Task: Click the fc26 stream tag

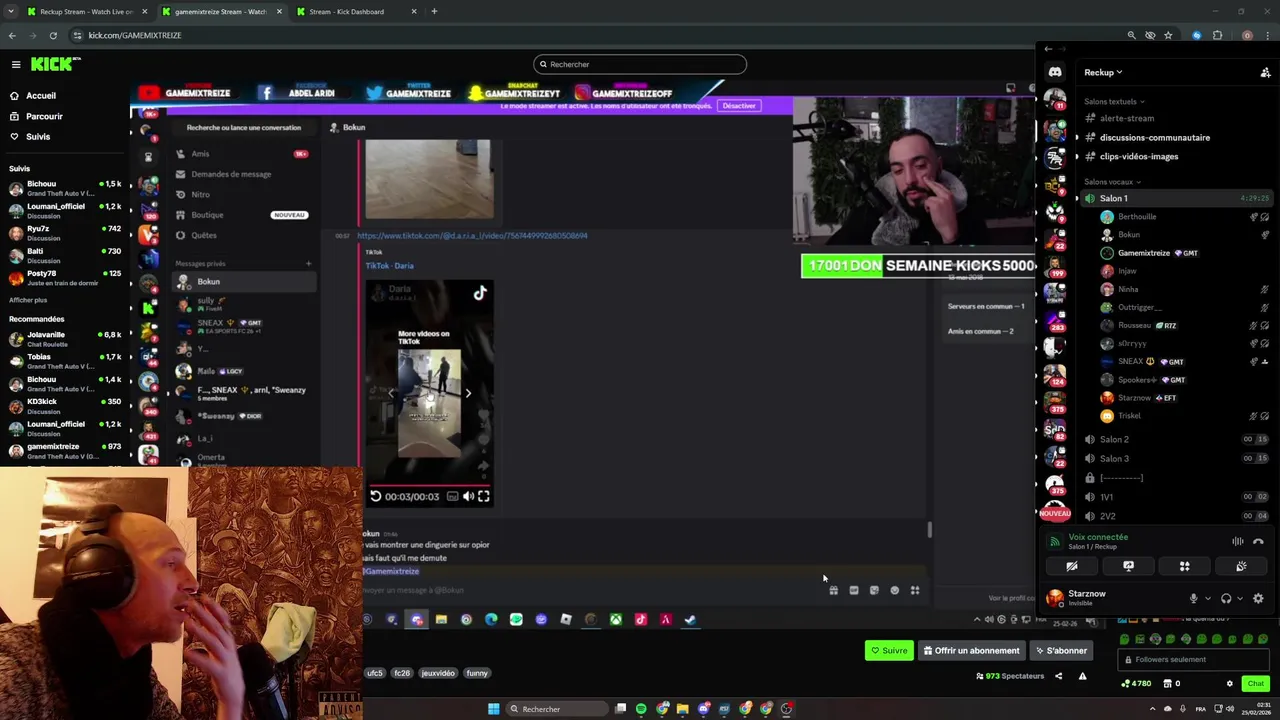Action: (401, 673)
